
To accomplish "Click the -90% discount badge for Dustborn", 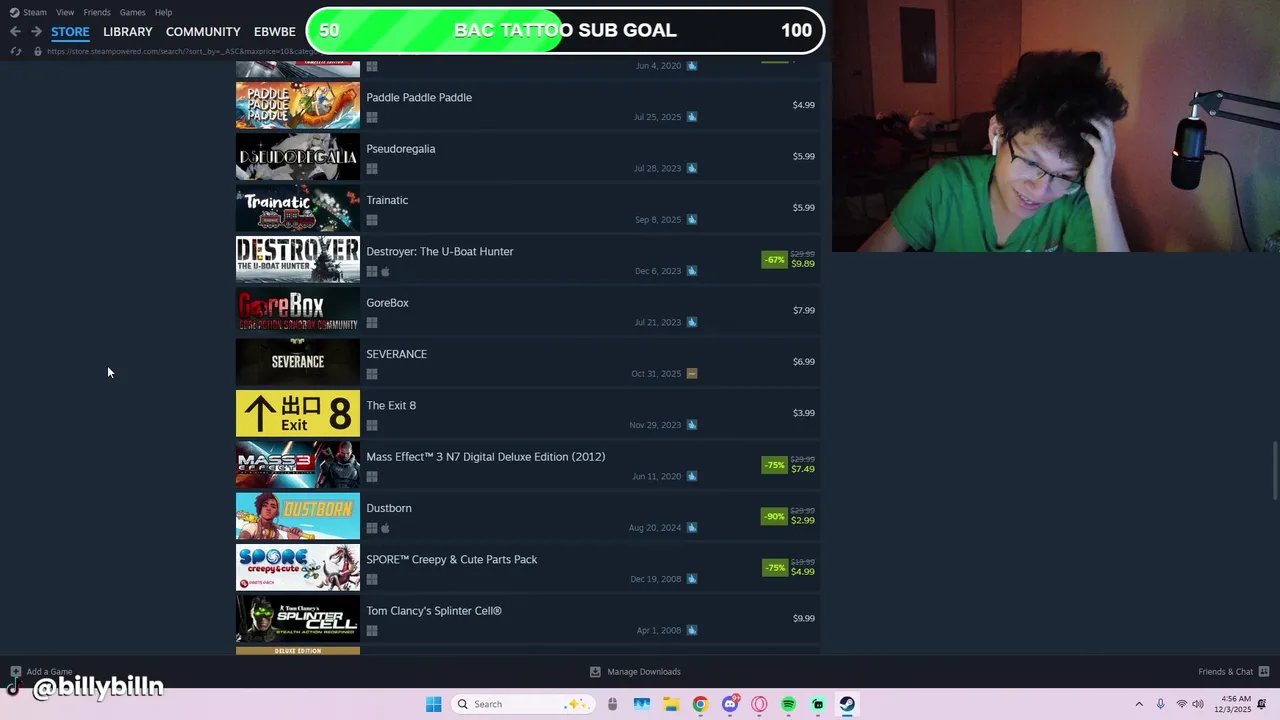I will [775, 517].
